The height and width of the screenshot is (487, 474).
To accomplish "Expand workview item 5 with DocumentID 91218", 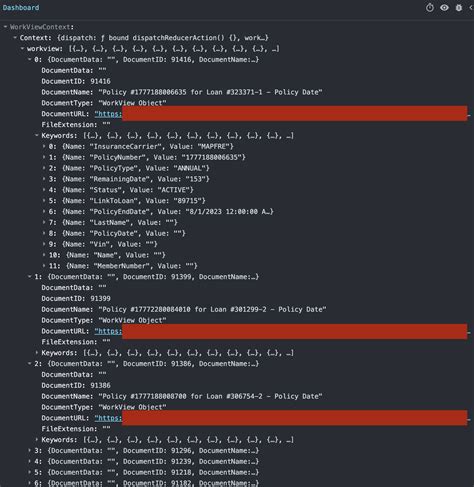I will point(30,472).
